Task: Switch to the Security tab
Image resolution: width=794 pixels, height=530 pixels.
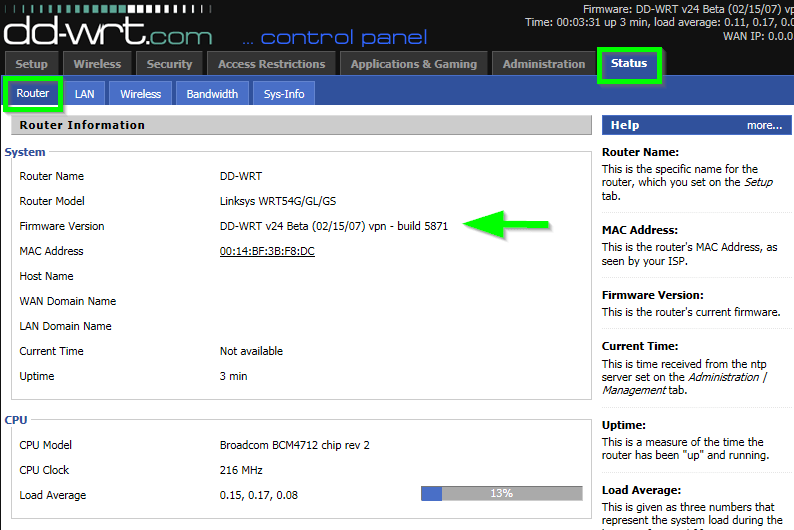Action: (169, 64)
